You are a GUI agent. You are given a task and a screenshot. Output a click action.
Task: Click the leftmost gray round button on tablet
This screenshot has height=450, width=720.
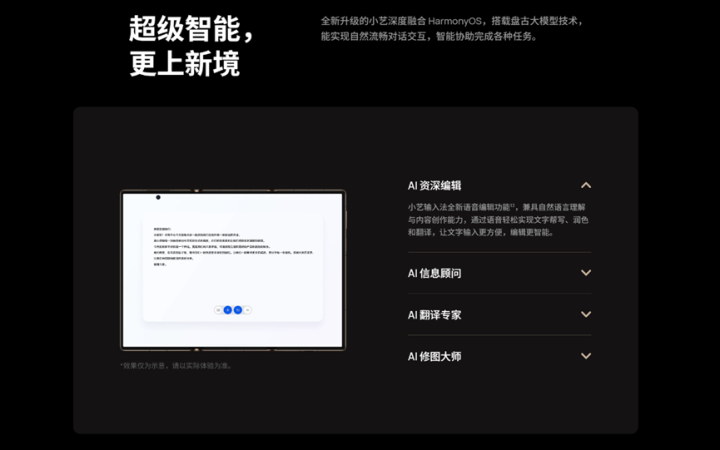218,310
